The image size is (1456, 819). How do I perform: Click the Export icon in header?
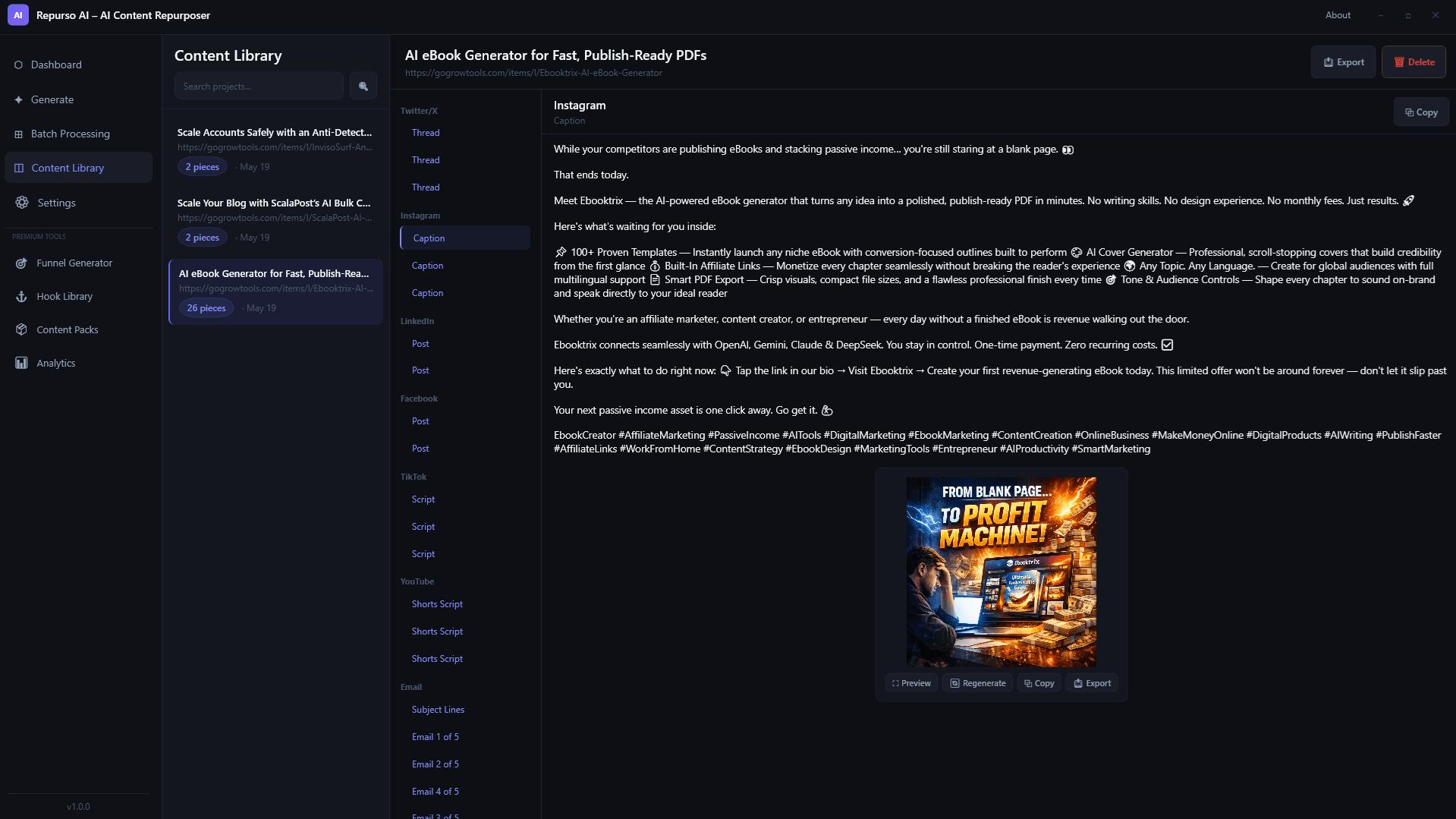[x=1329, y=62]
